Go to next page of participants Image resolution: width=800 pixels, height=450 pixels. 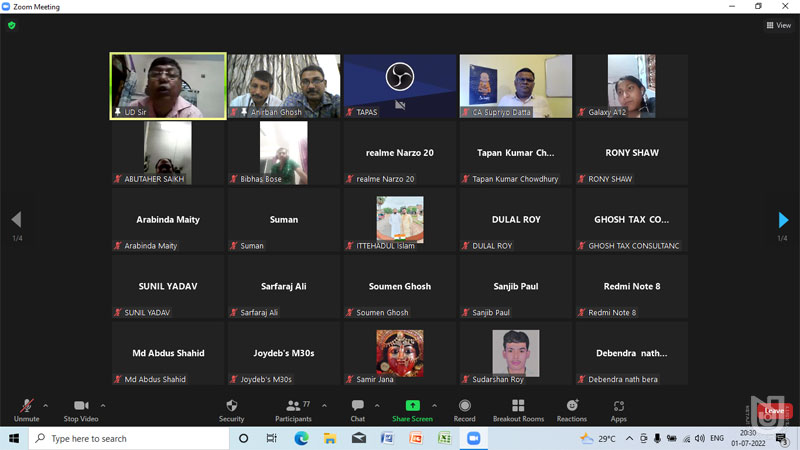[x=783, y=220]
